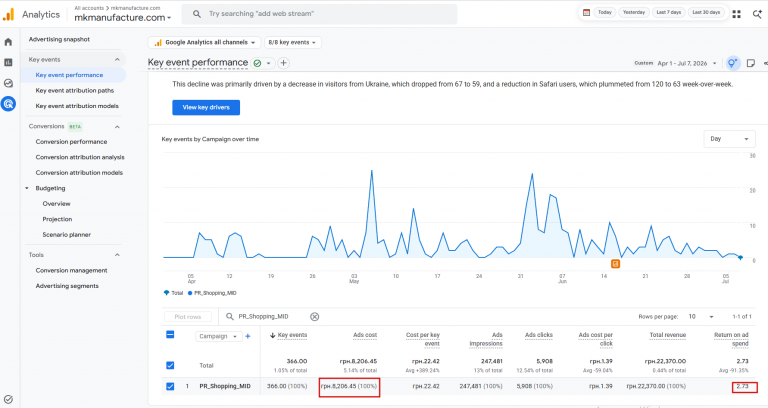Select the Yesterday date shortcut
Viewport: 768px width, 408px height.
[634, 12]
